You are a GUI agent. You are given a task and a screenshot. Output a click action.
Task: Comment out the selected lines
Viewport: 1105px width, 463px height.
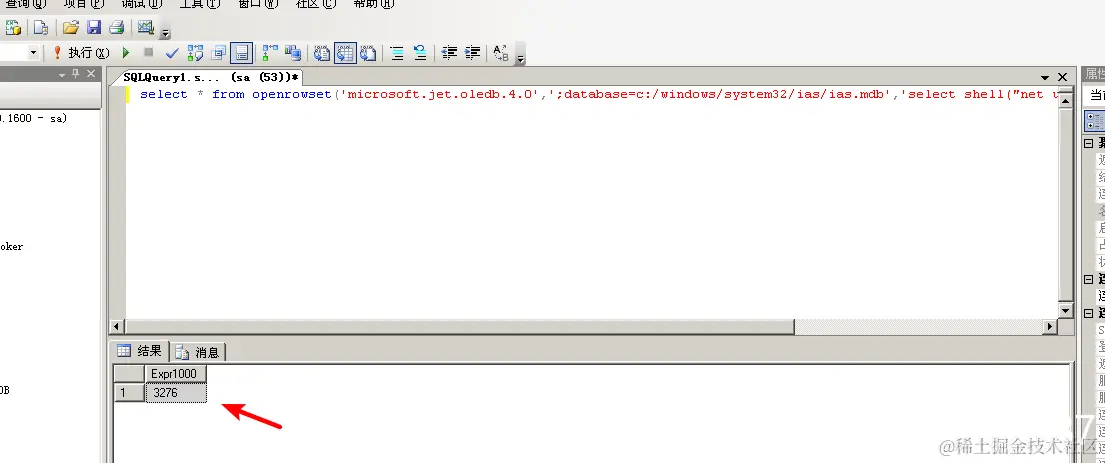pyautogui.click(x=397, y=53)
